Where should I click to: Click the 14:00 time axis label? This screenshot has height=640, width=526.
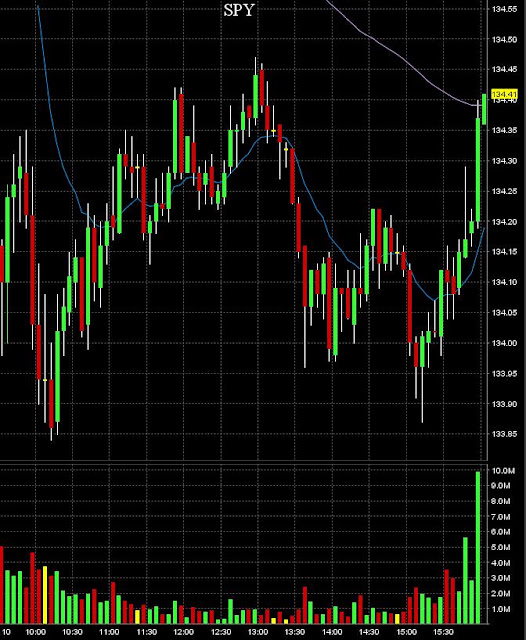point(332,632)
